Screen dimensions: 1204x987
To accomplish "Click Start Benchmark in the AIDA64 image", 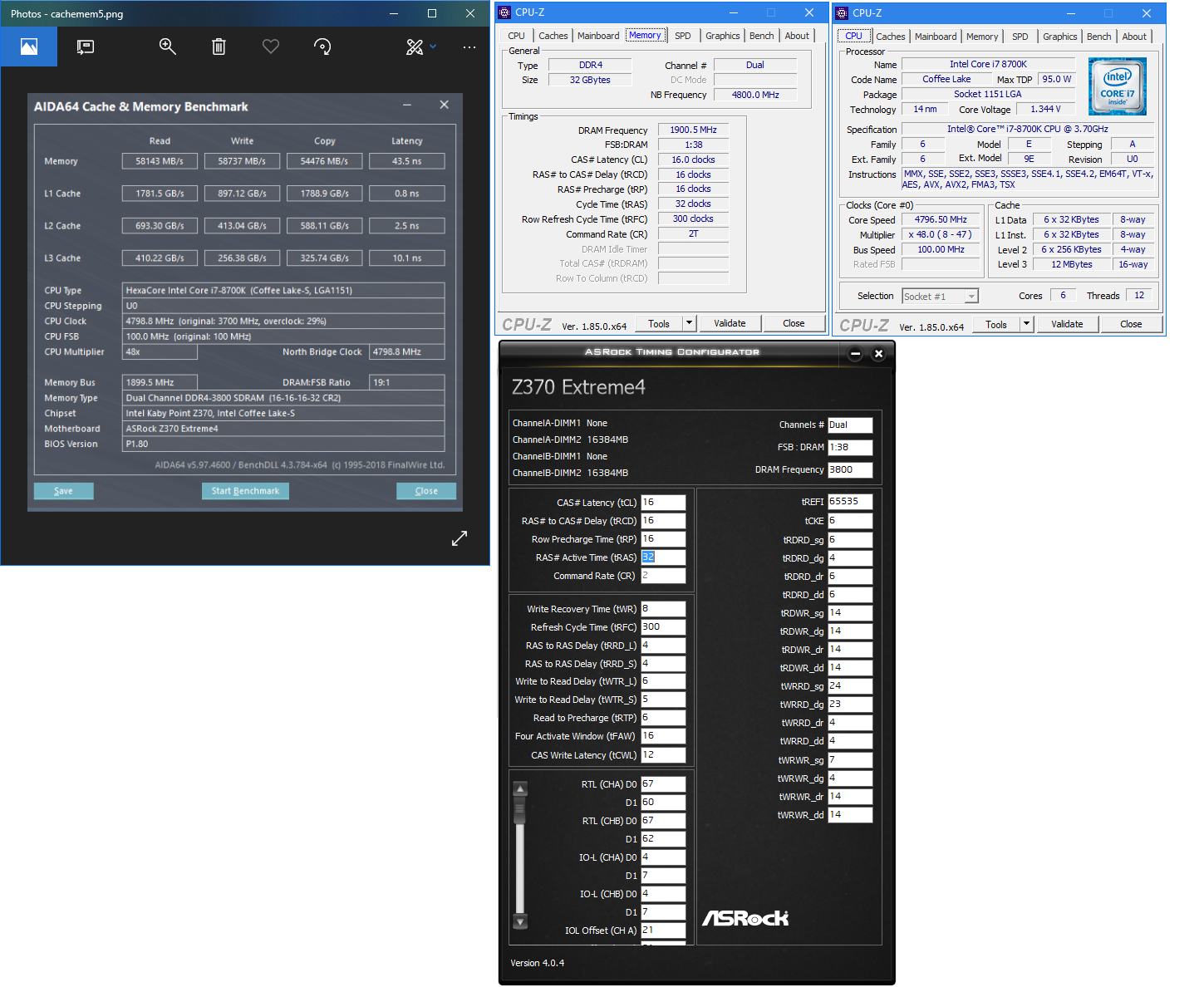I will 245,491.
